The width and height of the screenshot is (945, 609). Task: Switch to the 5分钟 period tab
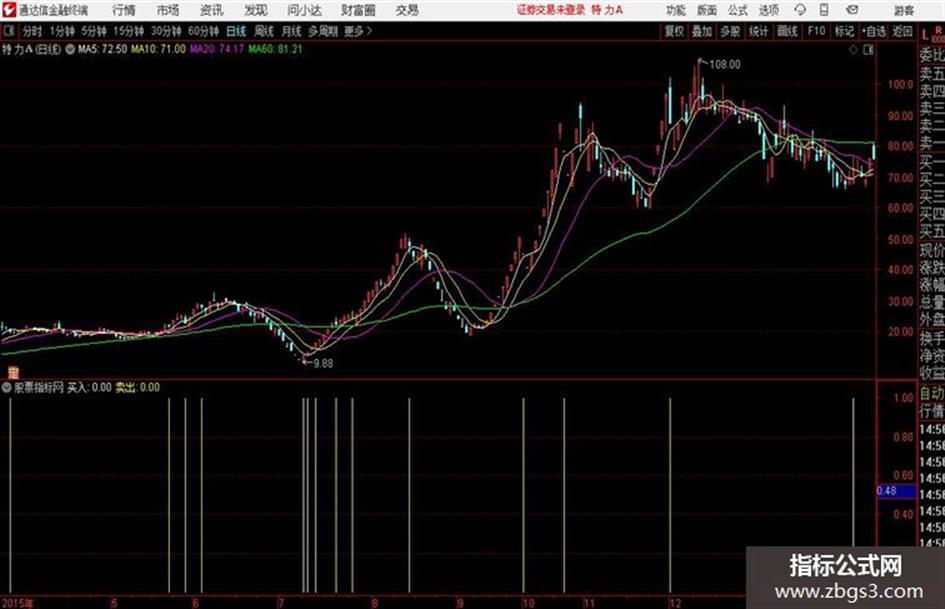click(x=94, y=31)
